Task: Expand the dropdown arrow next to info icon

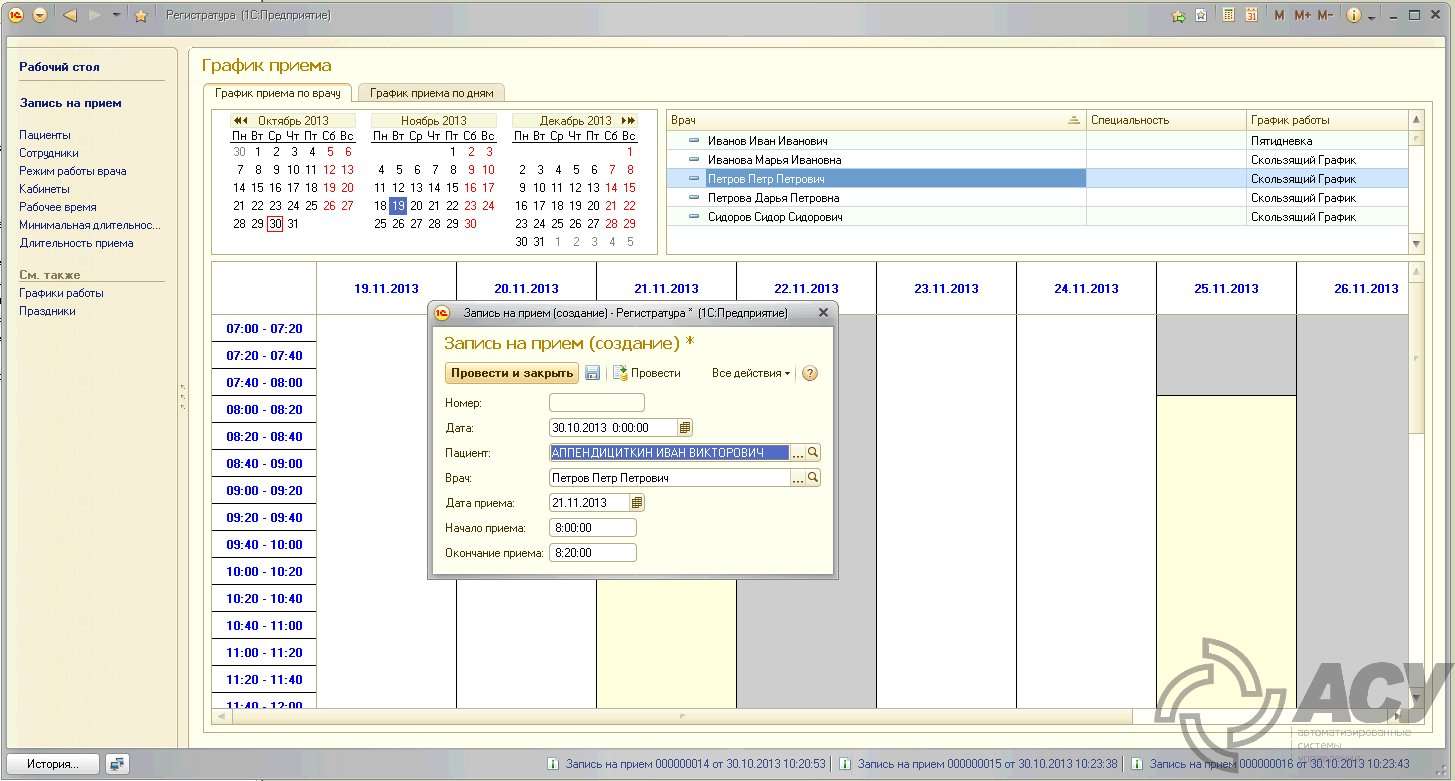Action: [x=1372, y=17]
